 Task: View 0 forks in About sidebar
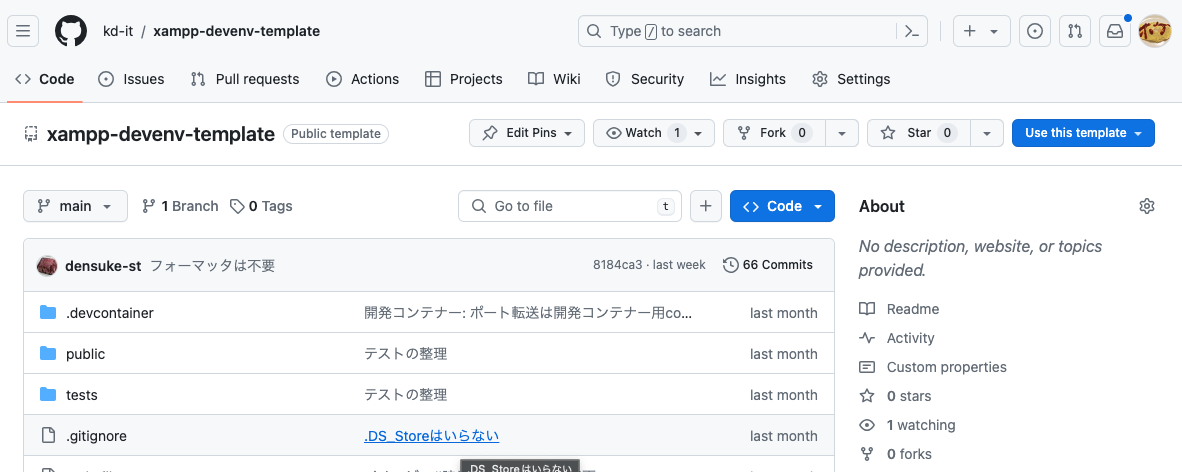[896, 454]
